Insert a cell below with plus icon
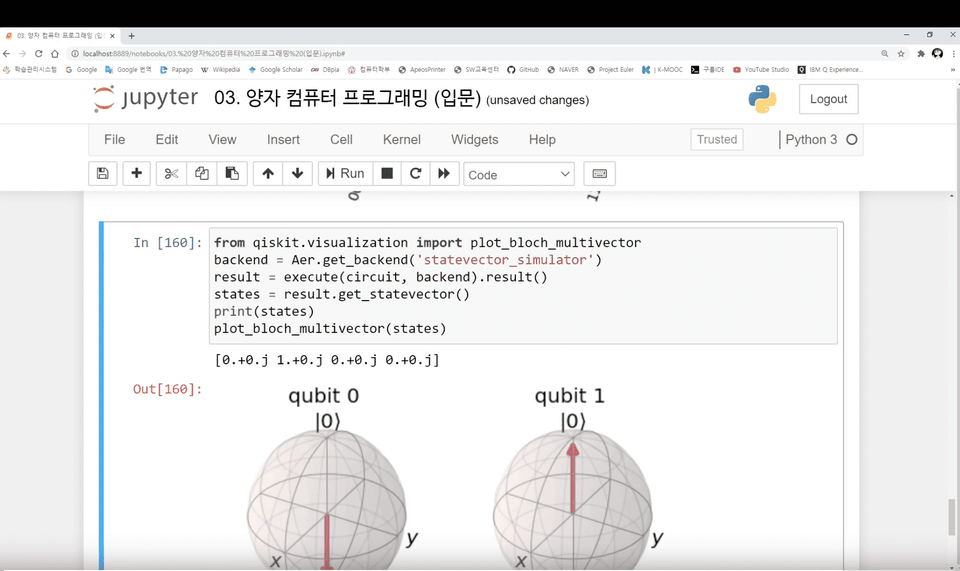Screen dimensions: 960x571 coord(137,174)
